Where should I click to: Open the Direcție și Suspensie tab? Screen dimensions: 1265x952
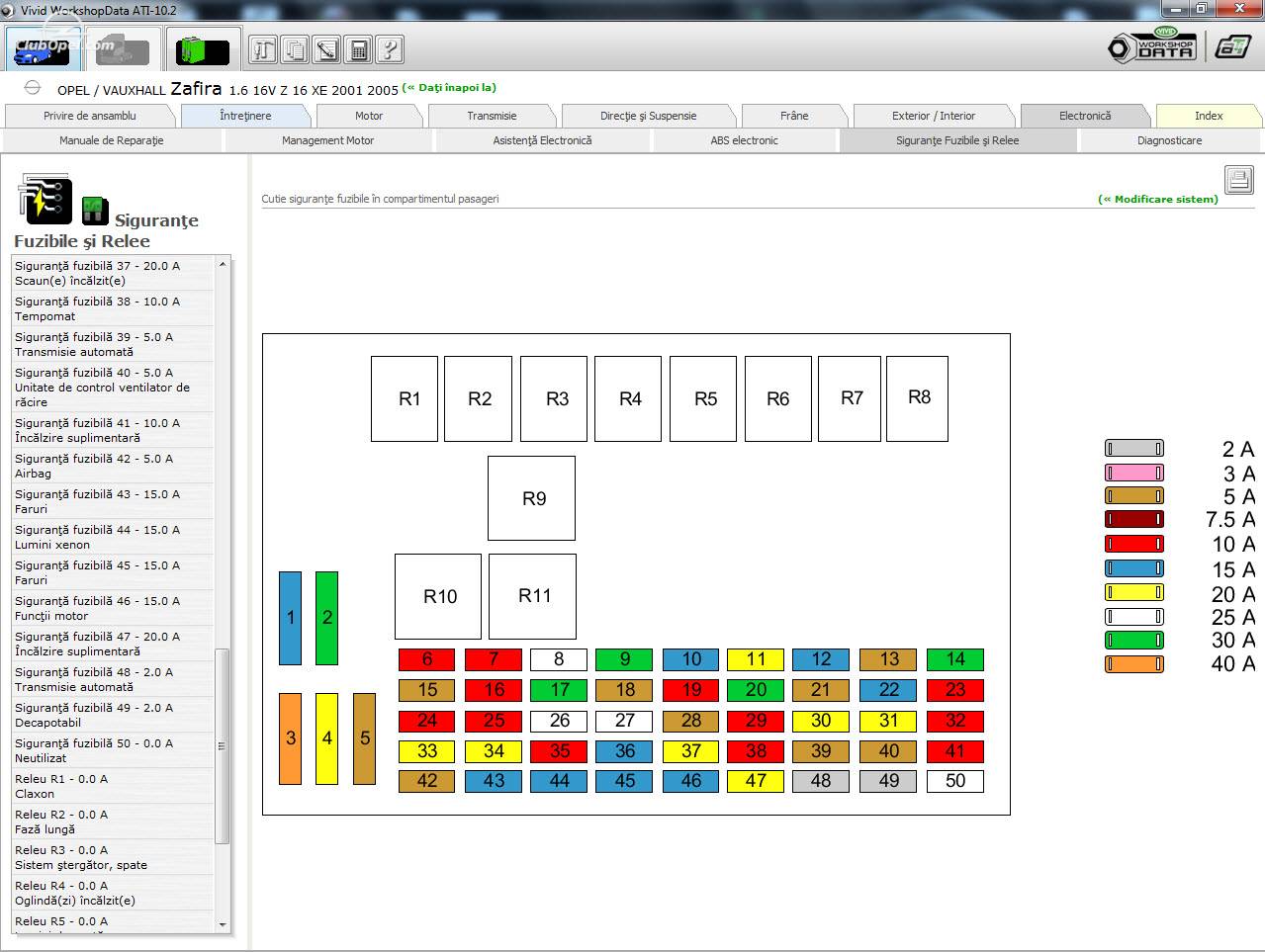point(648,116)
